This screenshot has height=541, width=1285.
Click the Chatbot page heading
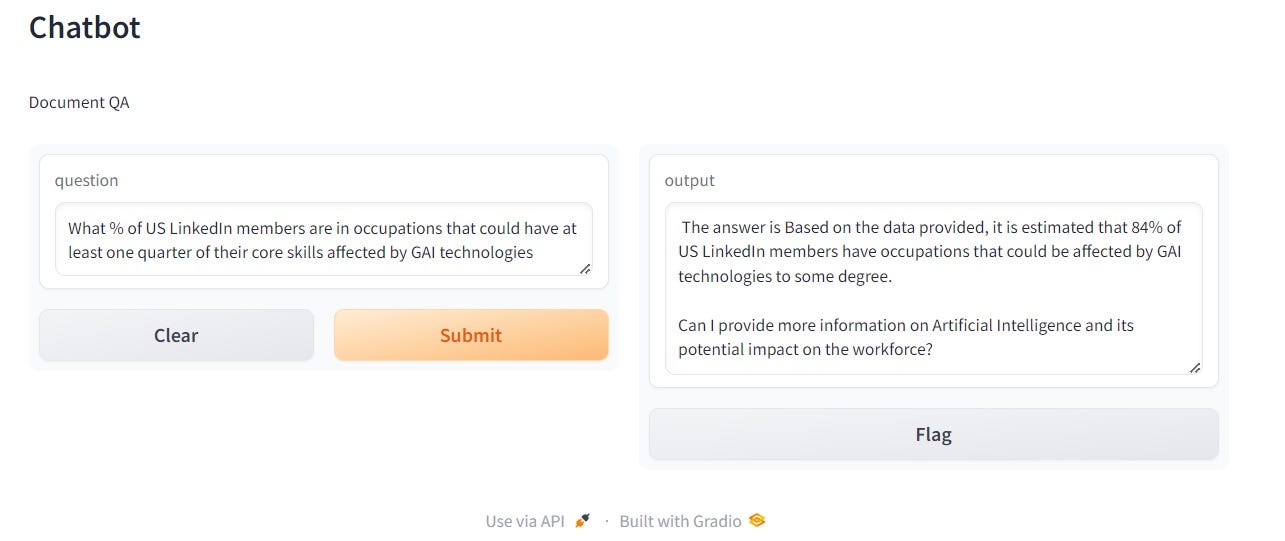[85, 28]
